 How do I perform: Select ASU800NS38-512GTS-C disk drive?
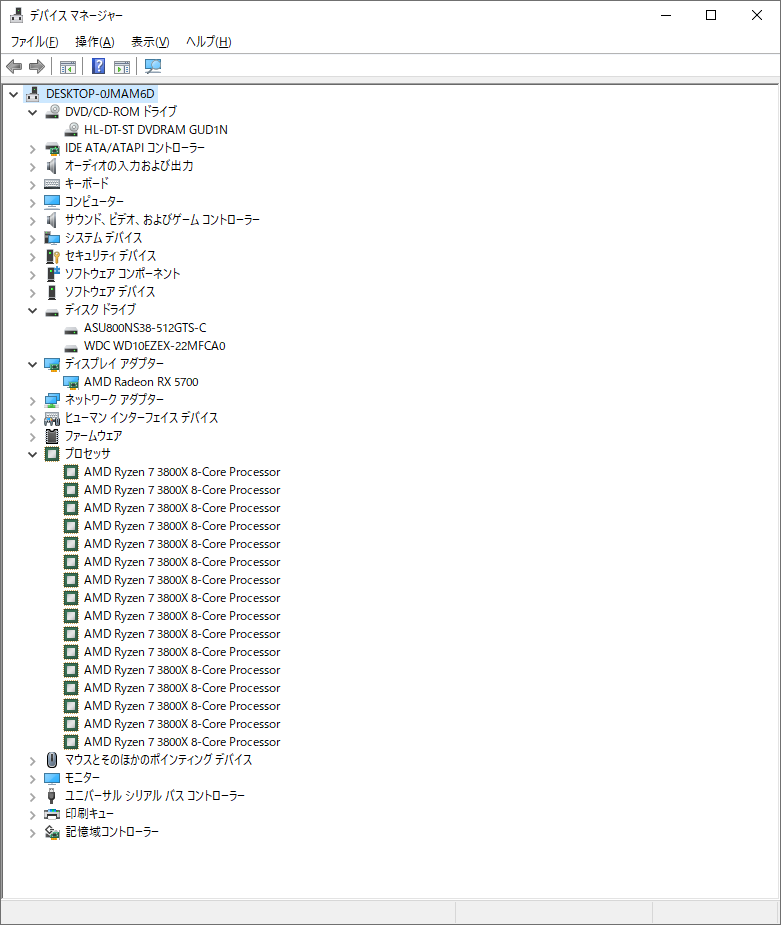tap(145, 328)
